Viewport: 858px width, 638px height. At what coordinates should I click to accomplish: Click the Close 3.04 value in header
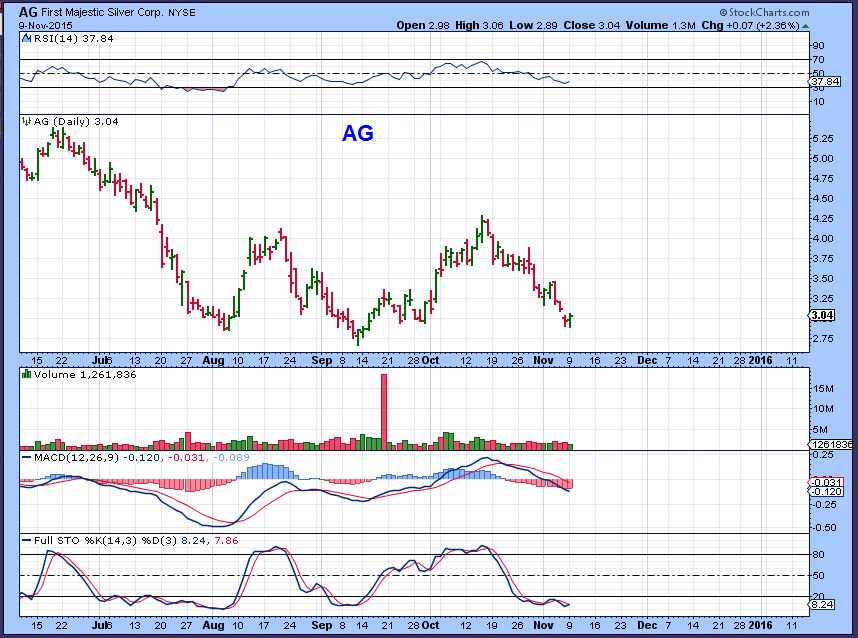pyautogui.click(x=592, y=25)
